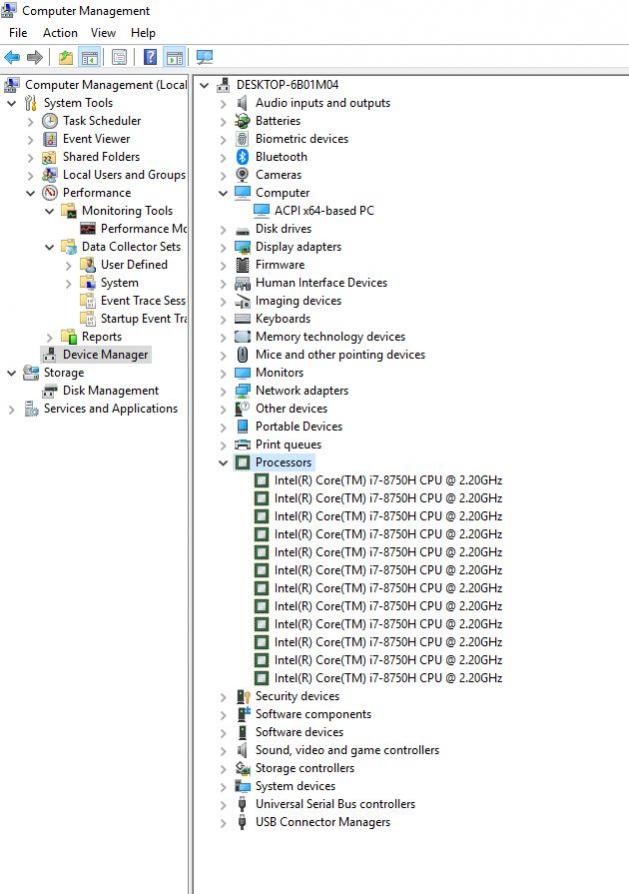Image resolution: width=629 pixels, height=894 pixels.
Task: Open the Action menu
Action: click(60, 32)
